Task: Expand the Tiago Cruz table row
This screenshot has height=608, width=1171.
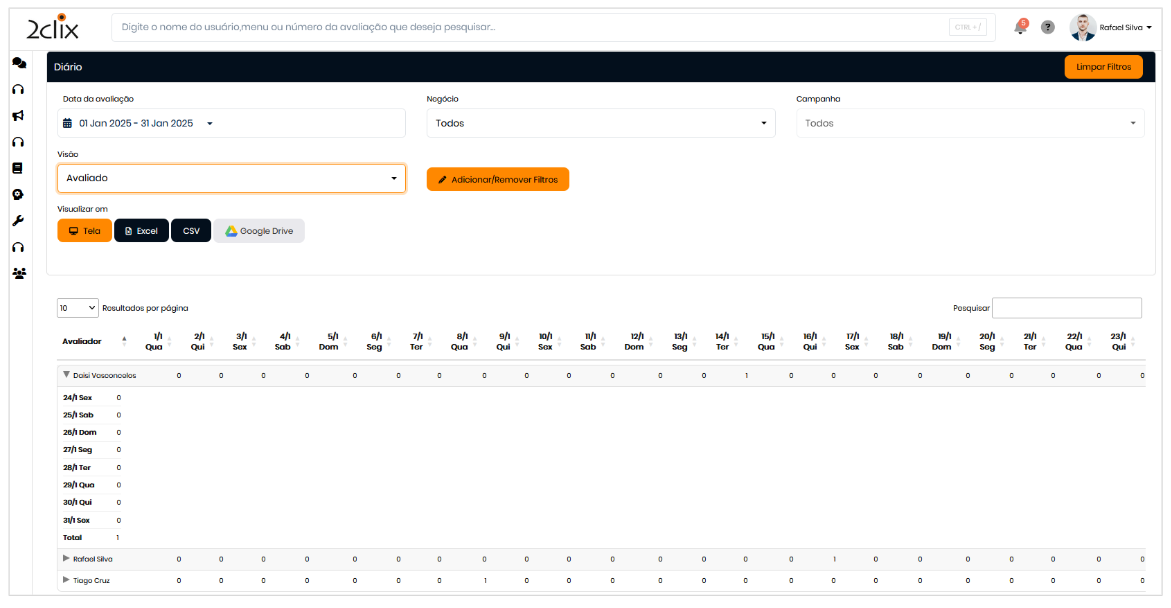Action: tap(67, 580)
